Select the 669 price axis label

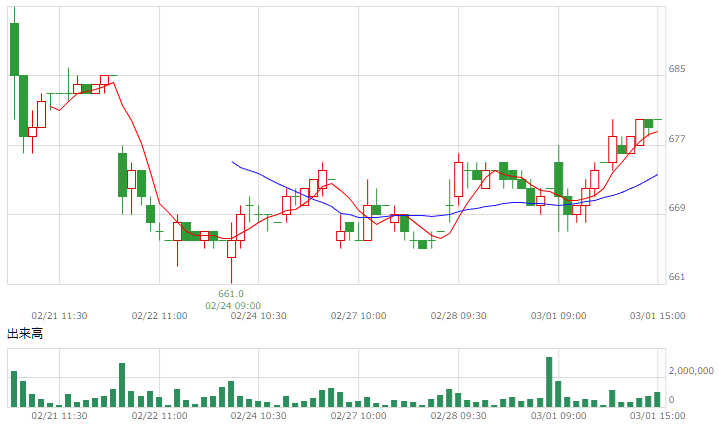tap(677, 208)
